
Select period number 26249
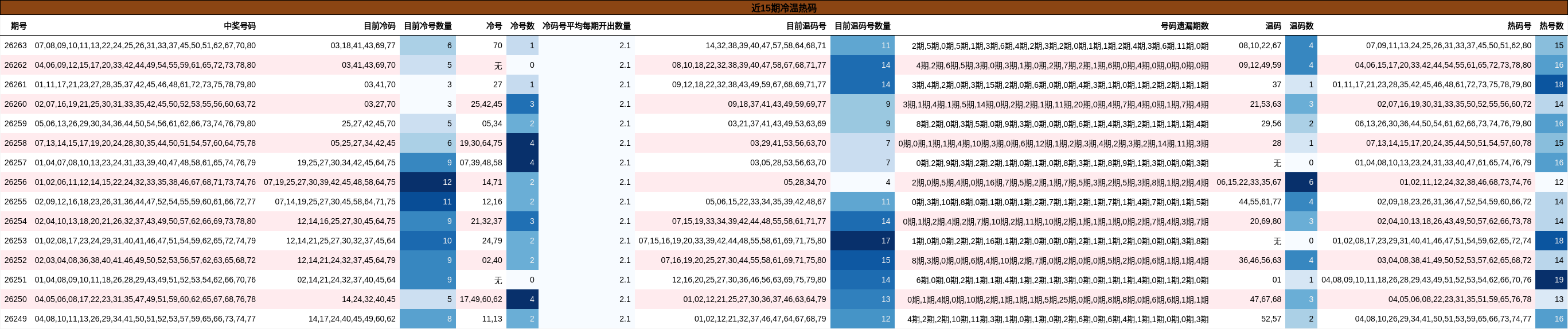[15, 318]
